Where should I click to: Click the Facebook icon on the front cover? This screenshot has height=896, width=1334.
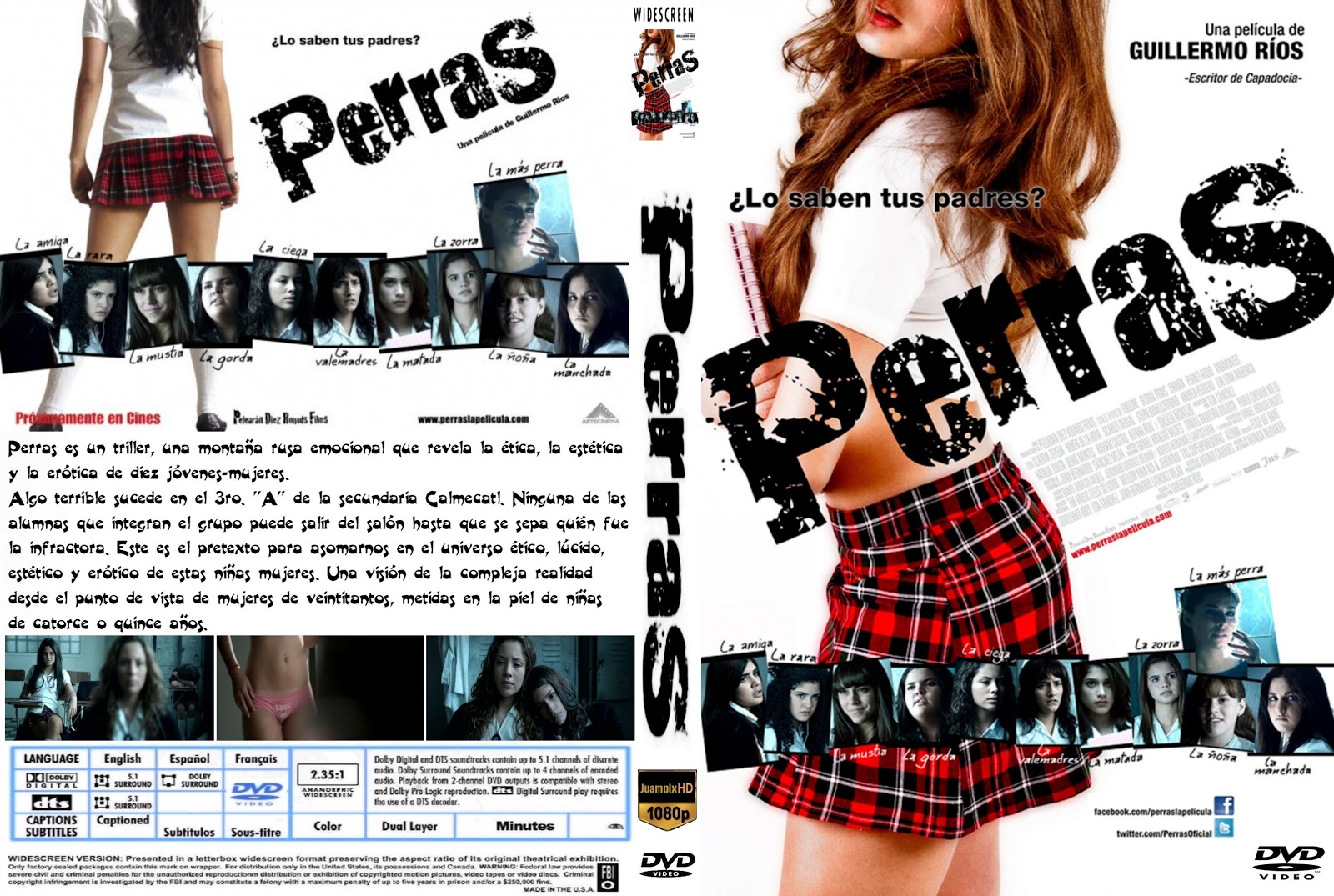click(1224, 807)
